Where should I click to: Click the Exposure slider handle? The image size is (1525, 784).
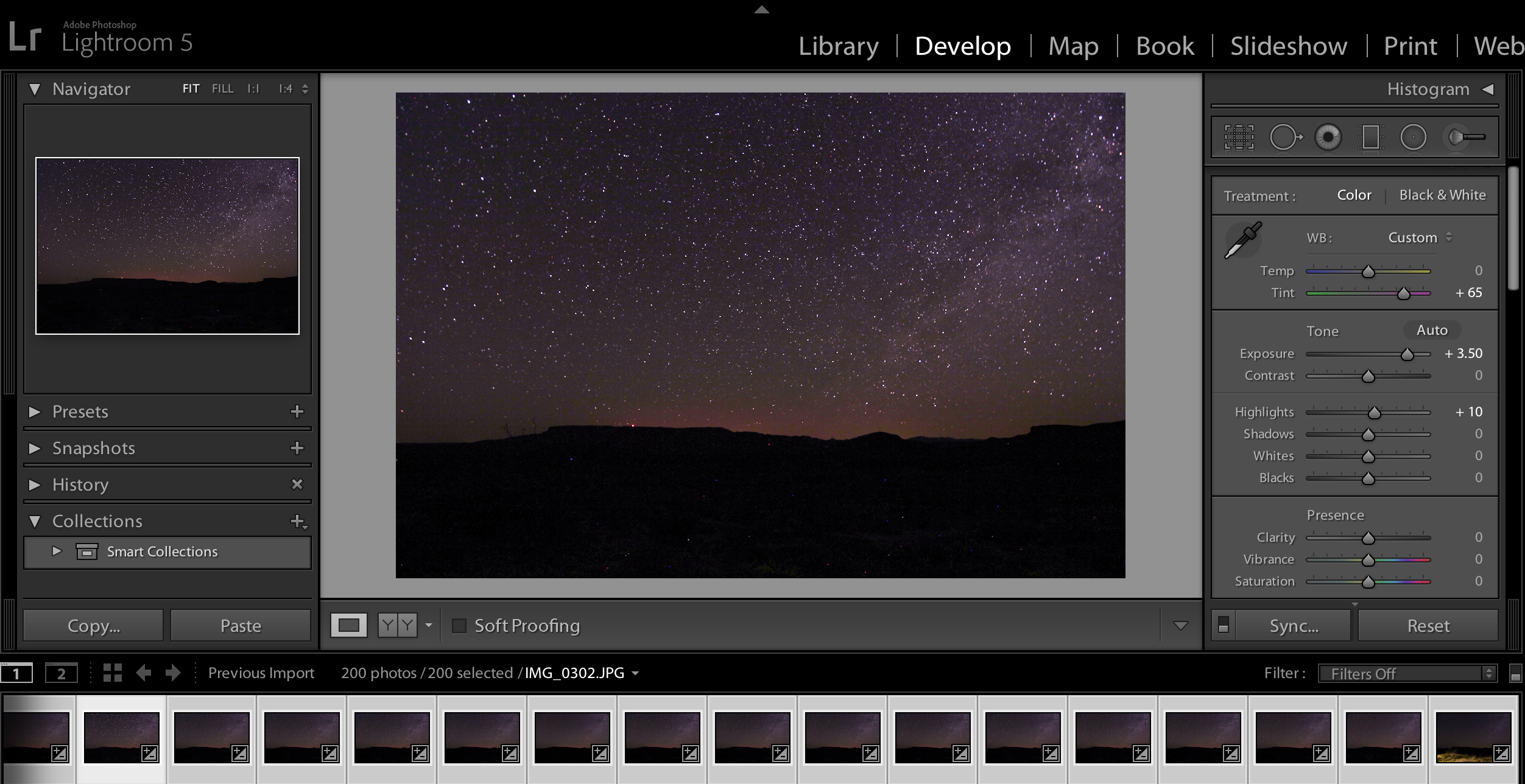(1407, 354)
